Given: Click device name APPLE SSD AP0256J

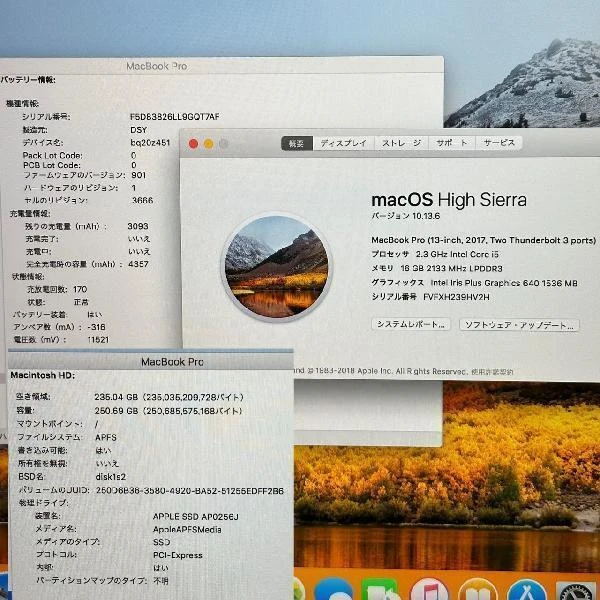Looking at the screenshot, I should coord(196,517).
